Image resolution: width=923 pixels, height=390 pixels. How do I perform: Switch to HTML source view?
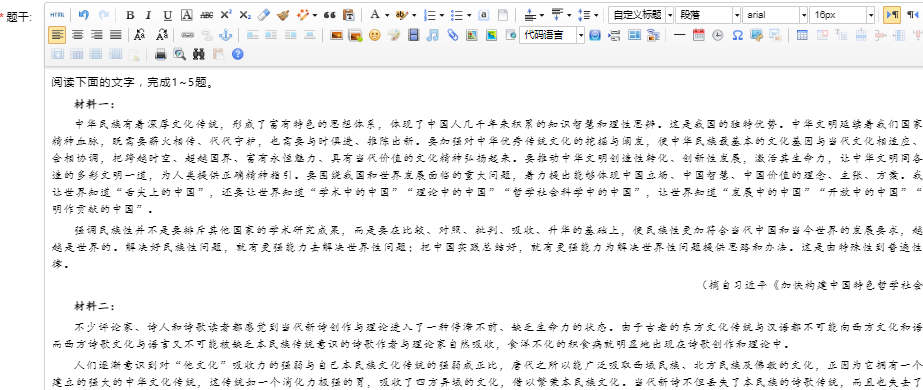(57, 15)
